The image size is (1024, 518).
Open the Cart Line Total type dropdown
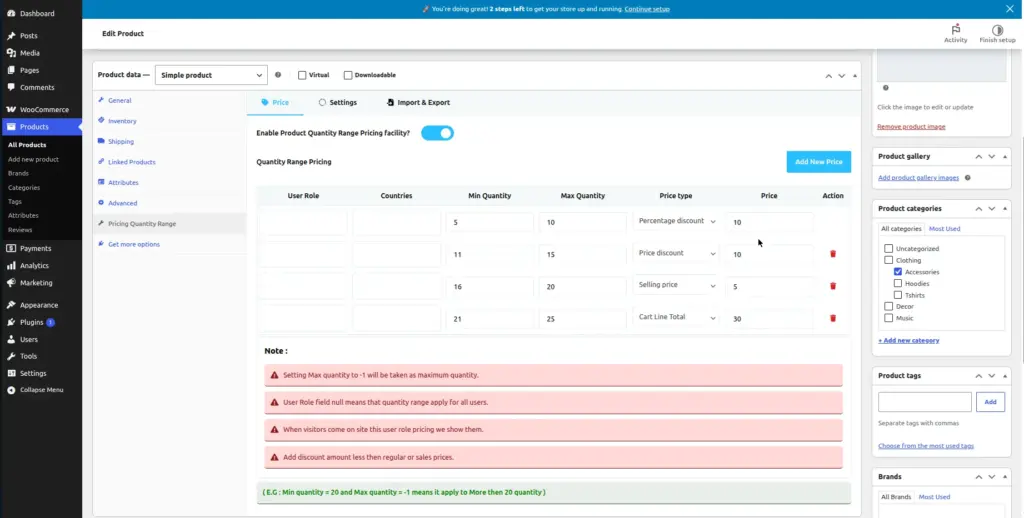point(677,317)
